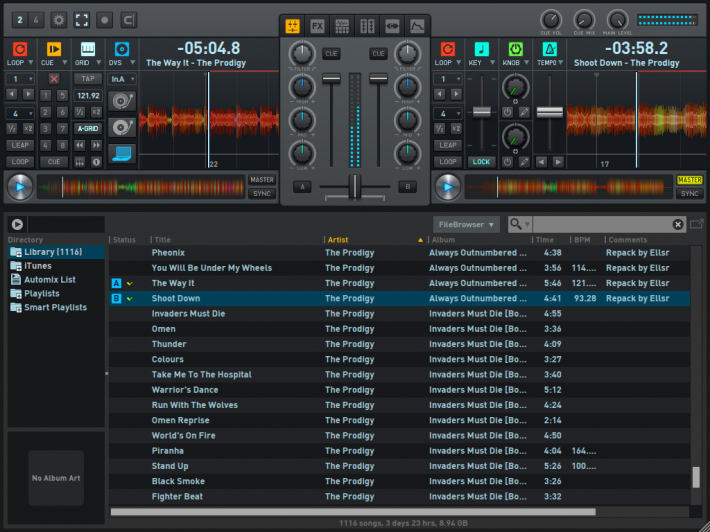Viewport: 710px width, 532px height.
Task: Open the sampler panel tab
Action: click(342, 26)
